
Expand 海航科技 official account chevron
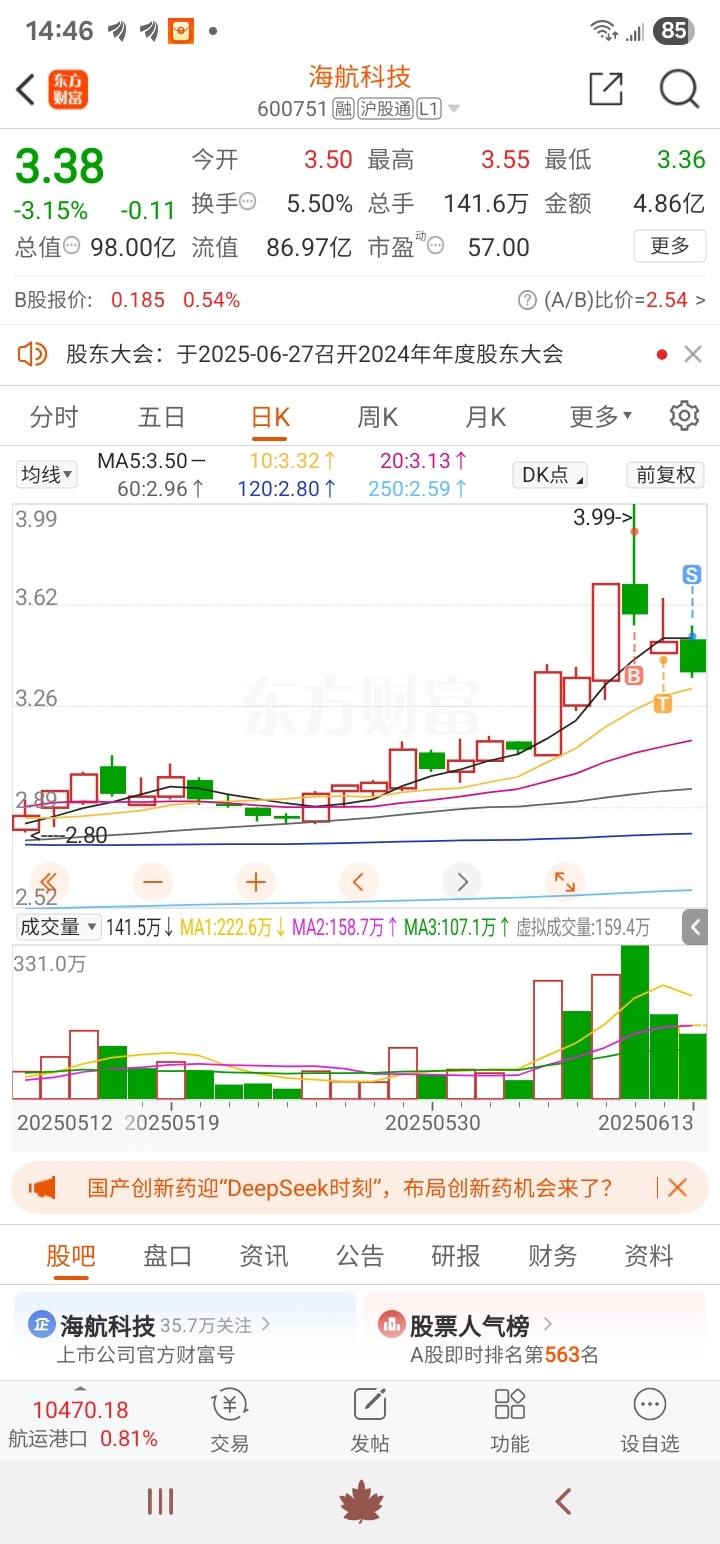click(x=266, y=1325)
